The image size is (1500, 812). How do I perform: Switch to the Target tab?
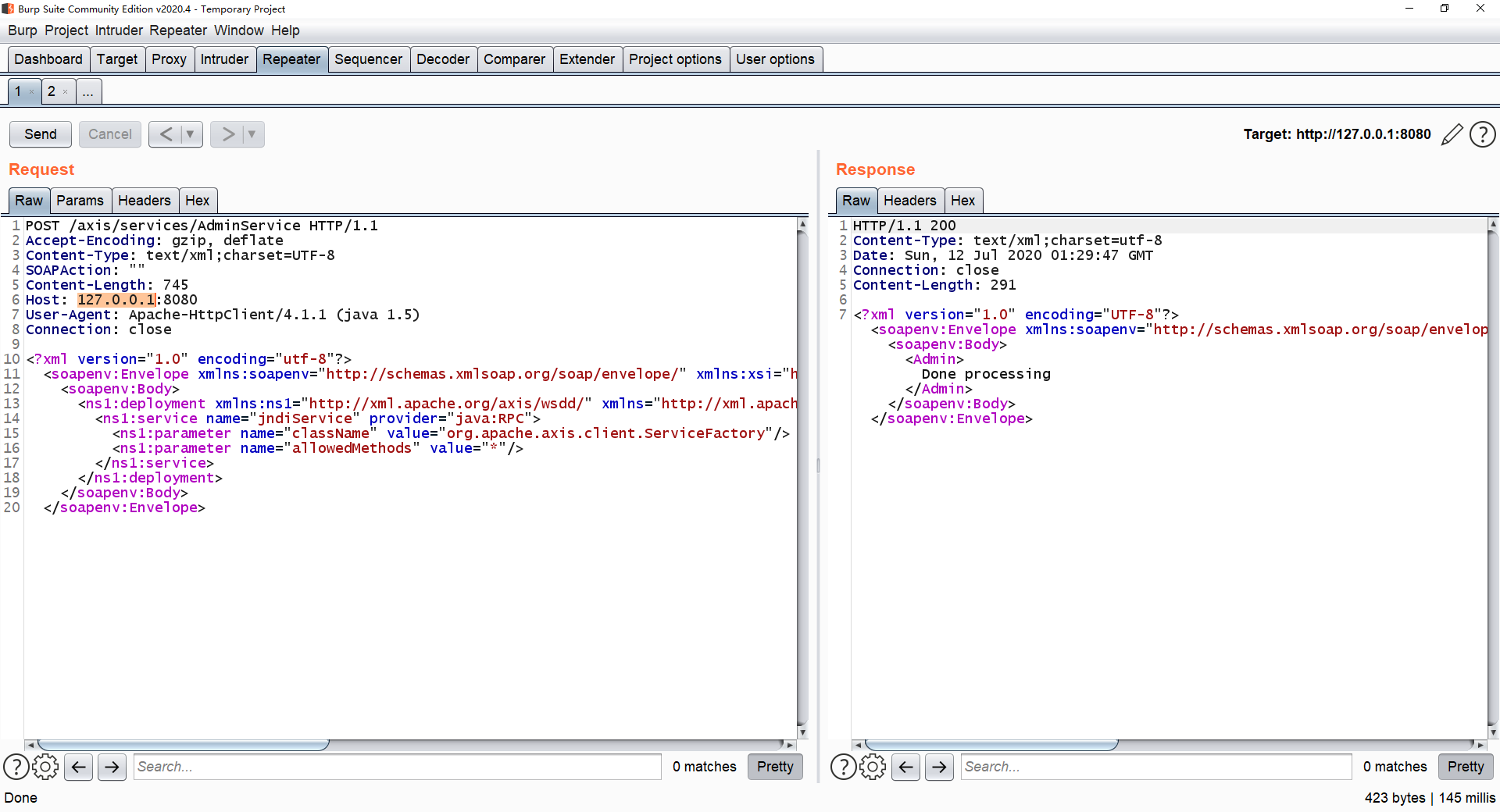117,59
